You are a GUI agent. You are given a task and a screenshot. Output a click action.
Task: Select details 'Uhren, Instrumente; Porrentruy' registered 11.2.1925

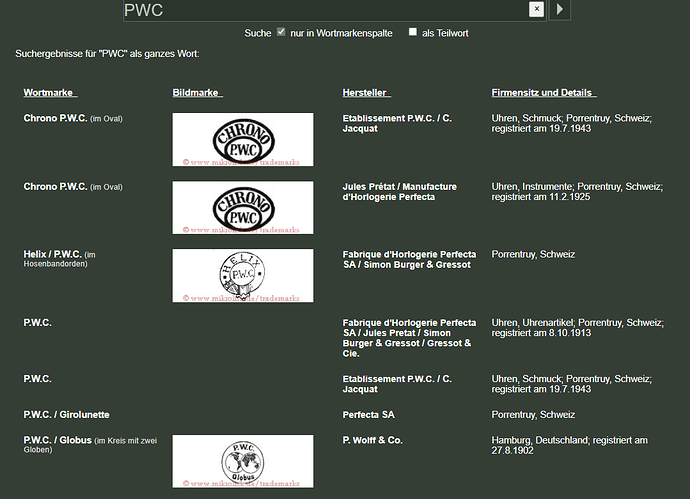tap(577, 192)
